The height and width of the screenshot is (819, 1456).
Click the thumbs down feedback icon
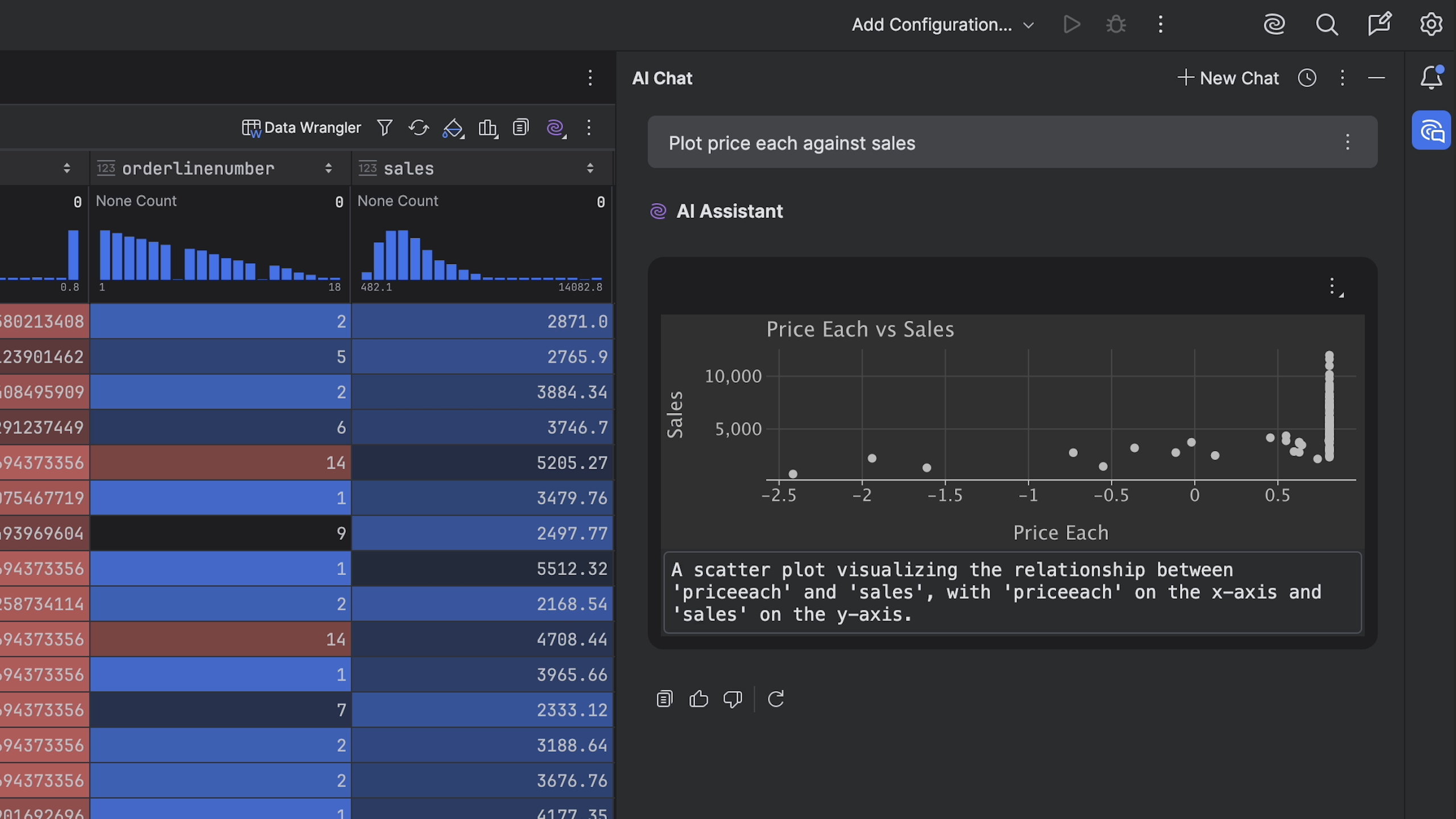(733, 698)
